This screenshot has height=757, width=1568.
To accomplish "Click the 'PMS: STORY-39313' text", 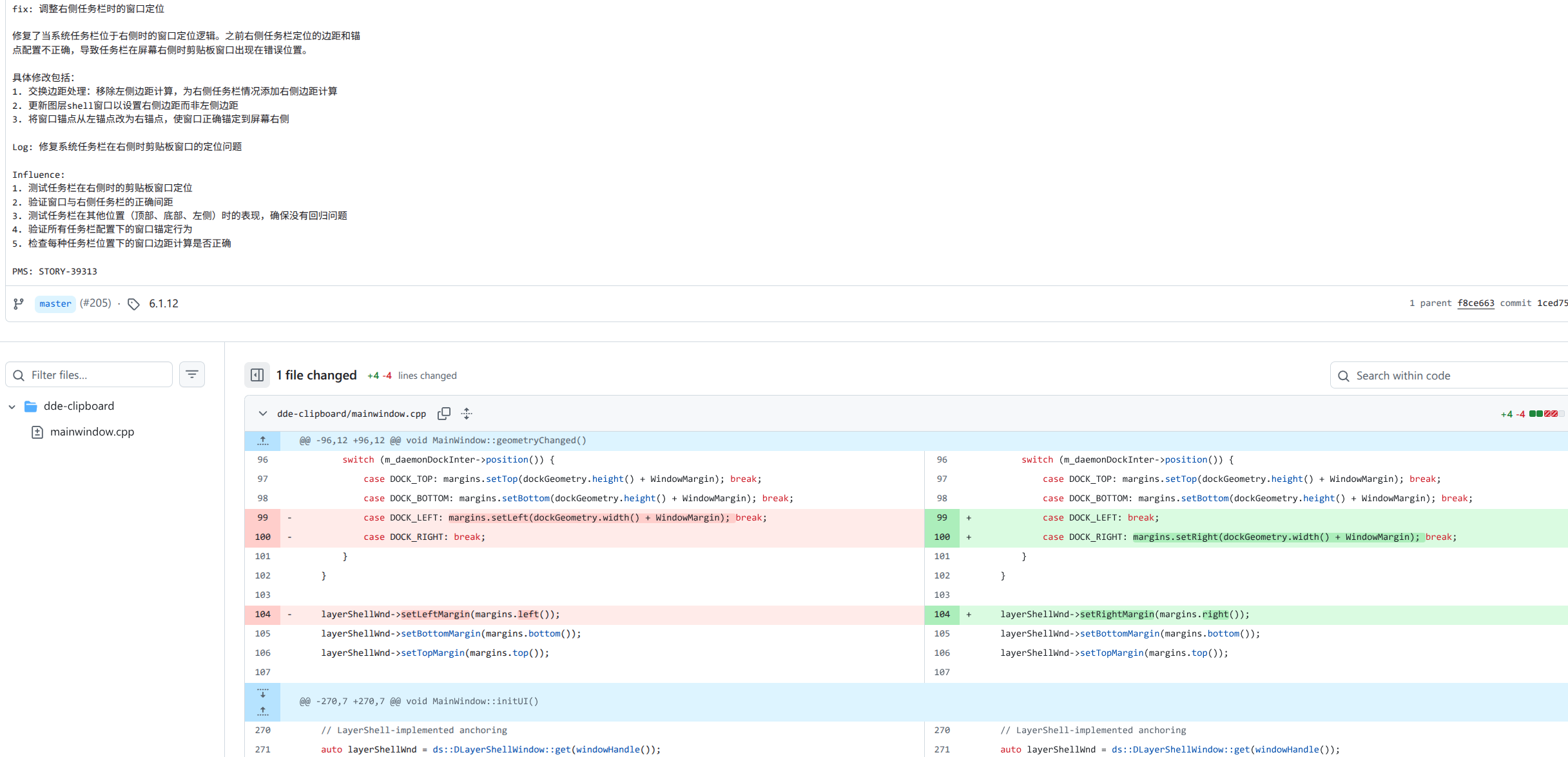I will point(55,271).
